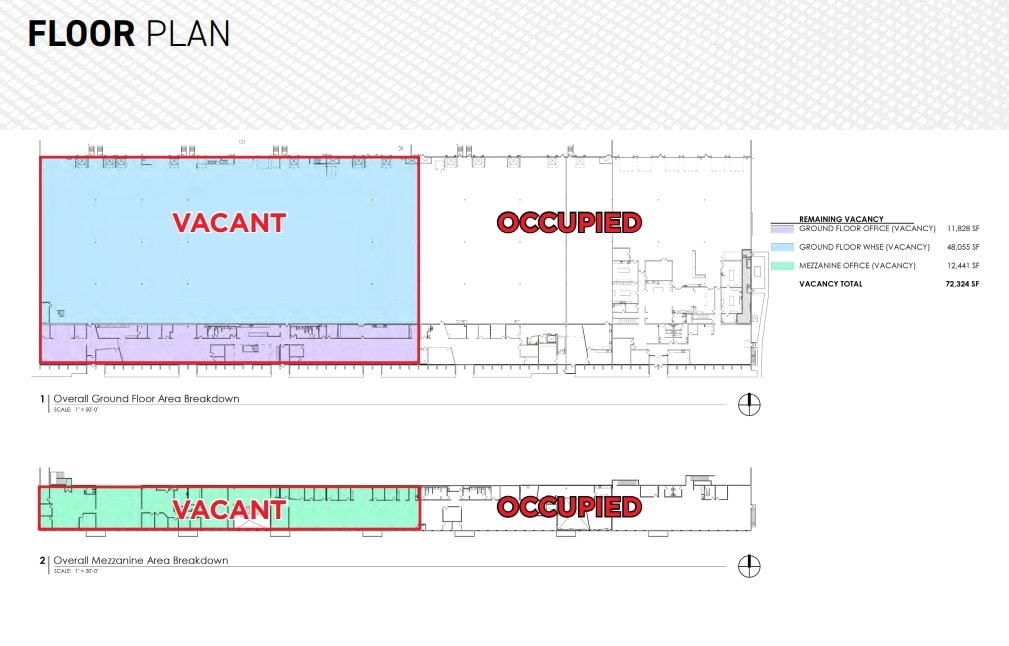Click the 48,055 SF warehouse area value
1009x646 pixels.
click(961, 247)
